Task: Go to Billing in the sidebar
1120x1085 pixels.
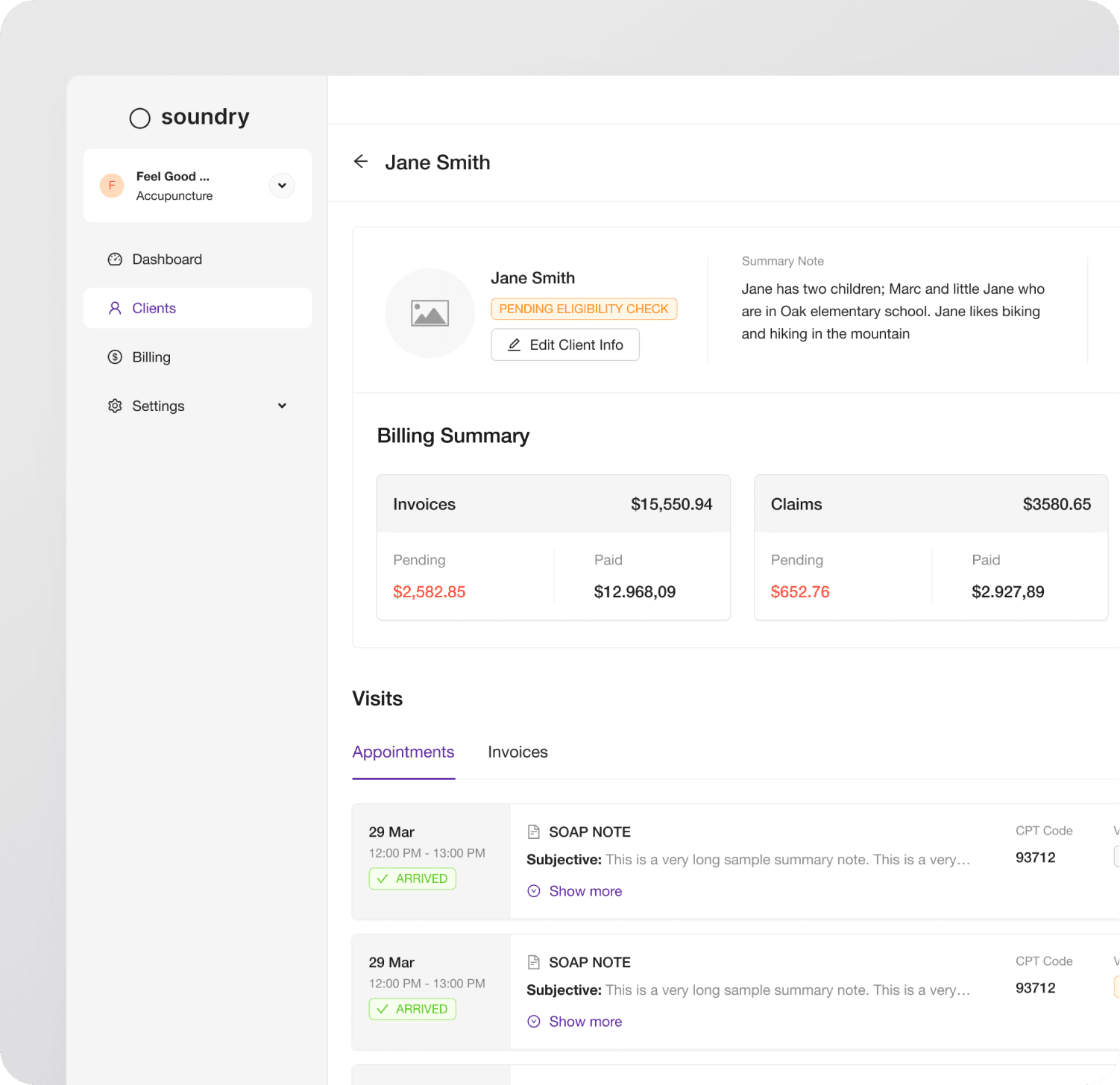Action: [198, 357]
